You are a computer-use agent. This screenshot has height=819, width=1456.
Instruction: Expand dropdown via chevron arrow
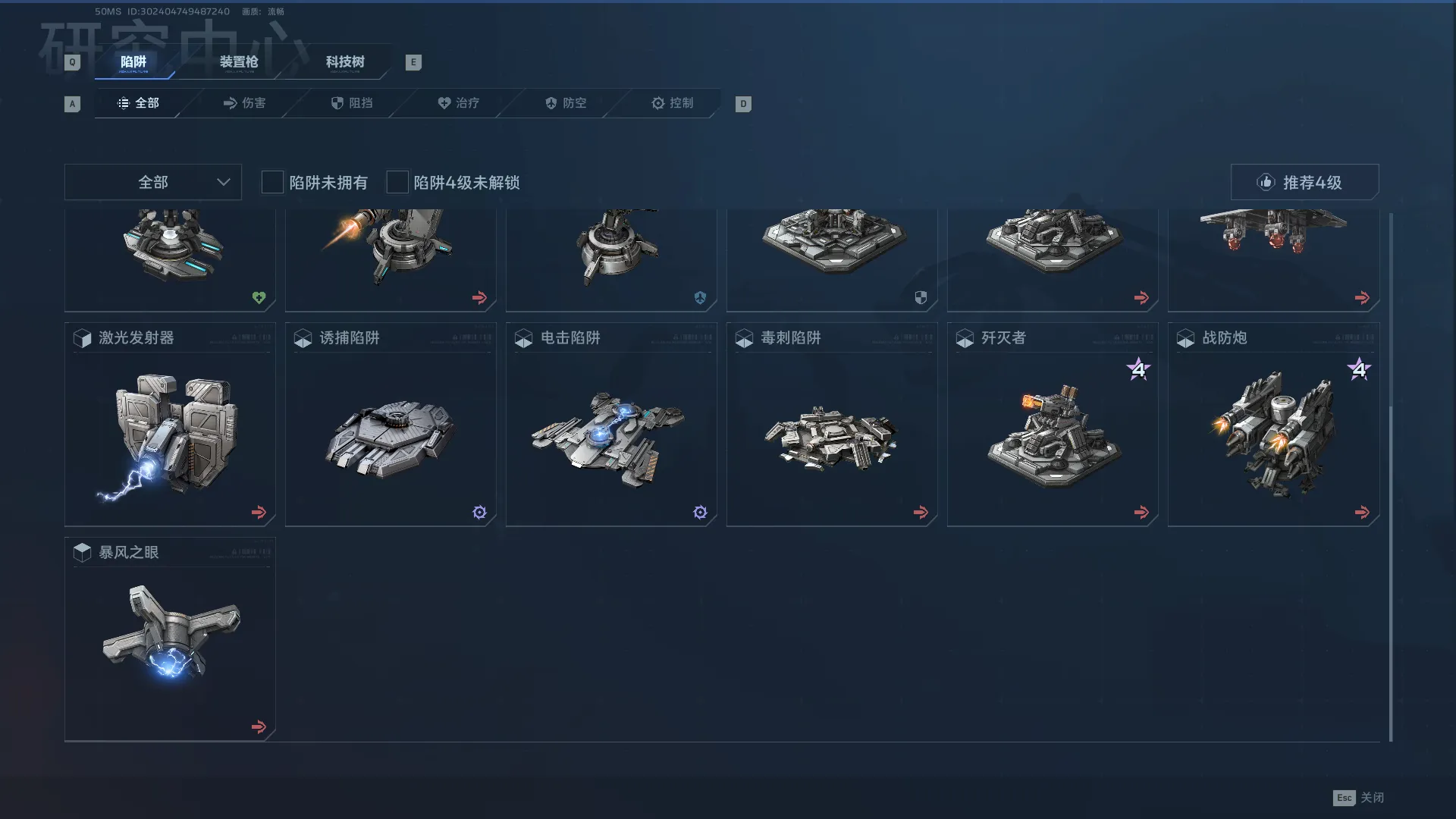coord(223,182)
